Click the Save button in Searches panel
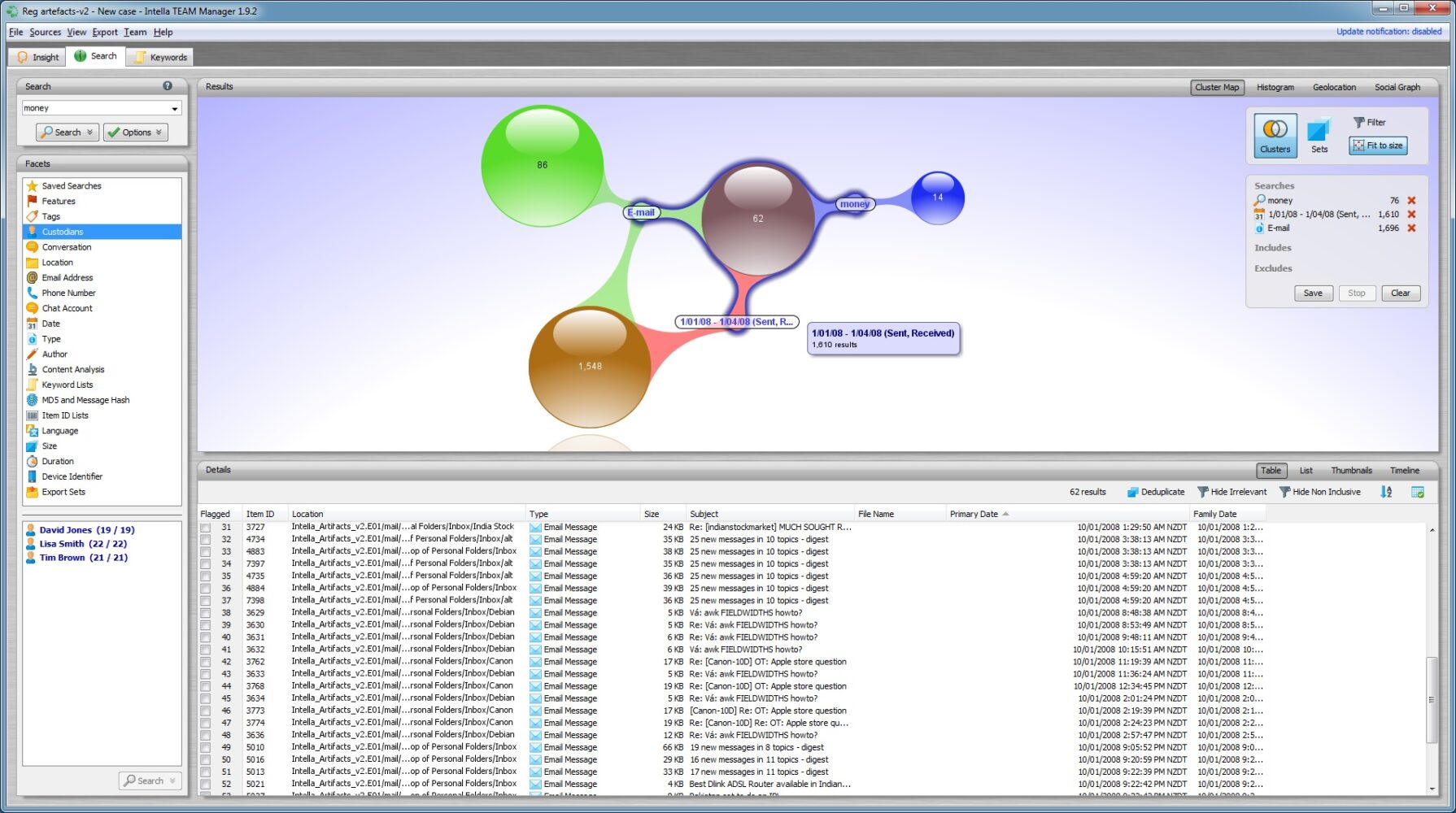This screenshot has width=1456, height=813. [1312, 293]
